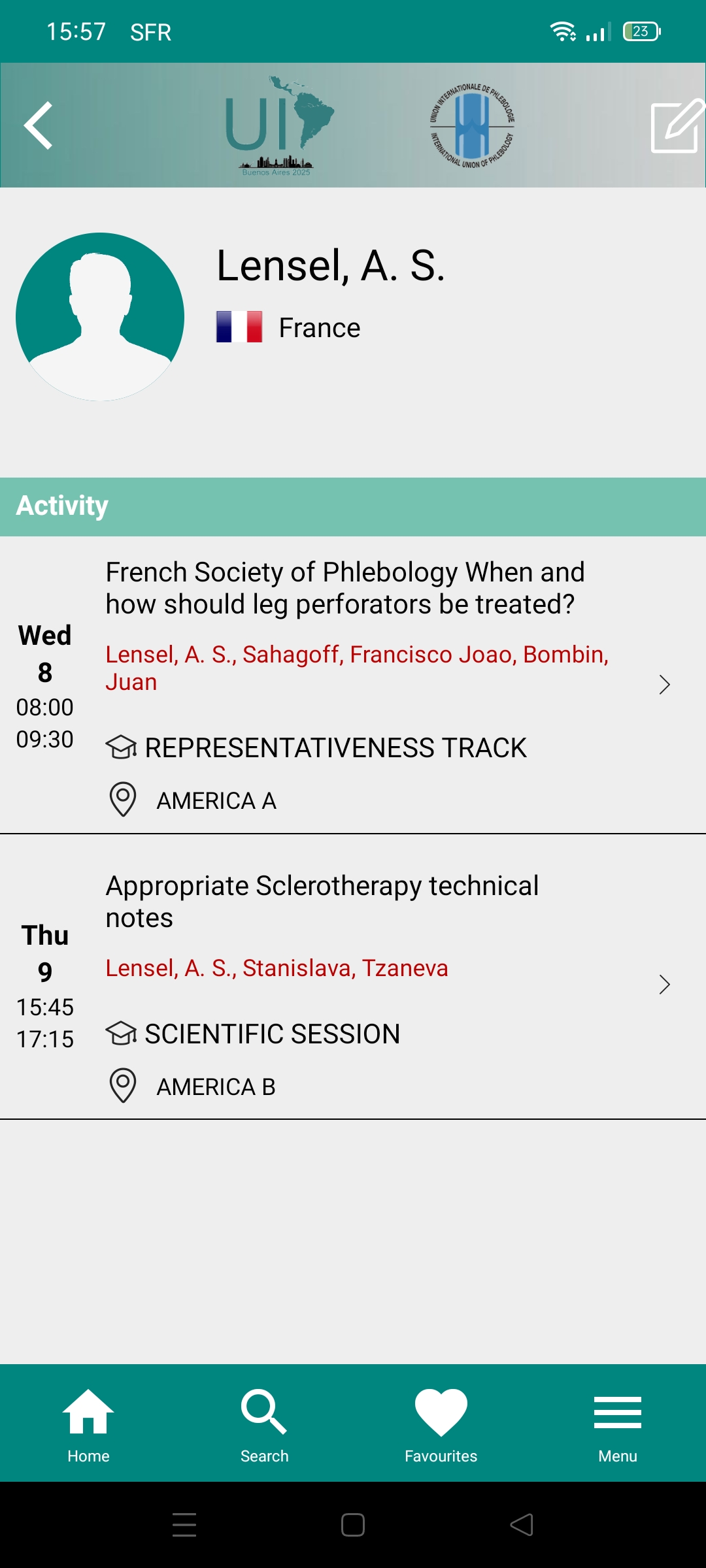Viewport: 706px width, 1568px height.
Task: Tap the International Union of Phlebology emblem
Action: 472,125
